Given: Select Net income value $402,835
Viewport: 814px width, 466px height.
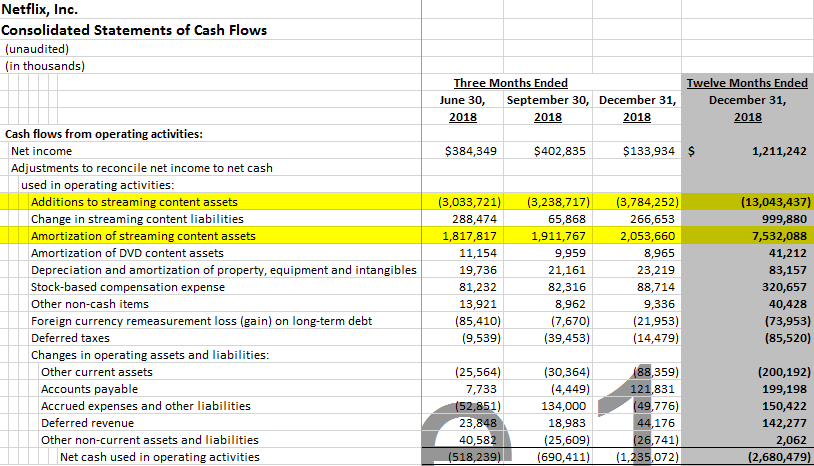Looking at the screenshot, I should pyautogui.click(x=560, y=151).
